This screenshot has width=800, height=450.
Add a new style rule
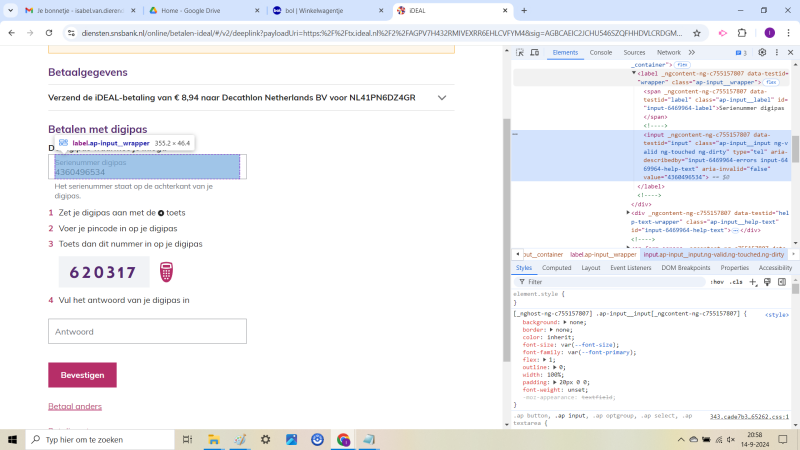(x=753, y=282)
